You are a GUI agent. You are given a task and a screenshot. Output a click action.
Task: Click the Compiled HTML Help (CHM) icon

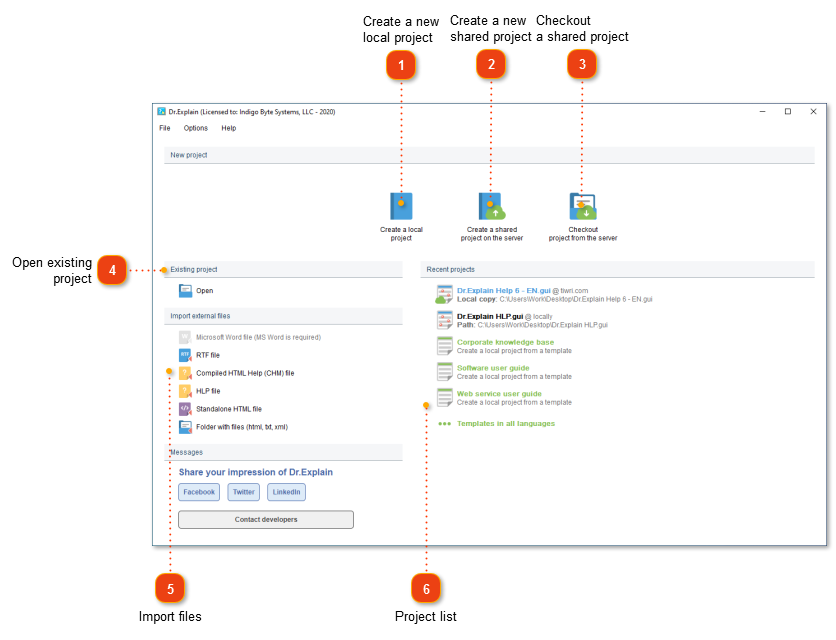click(x=185, y=373)
